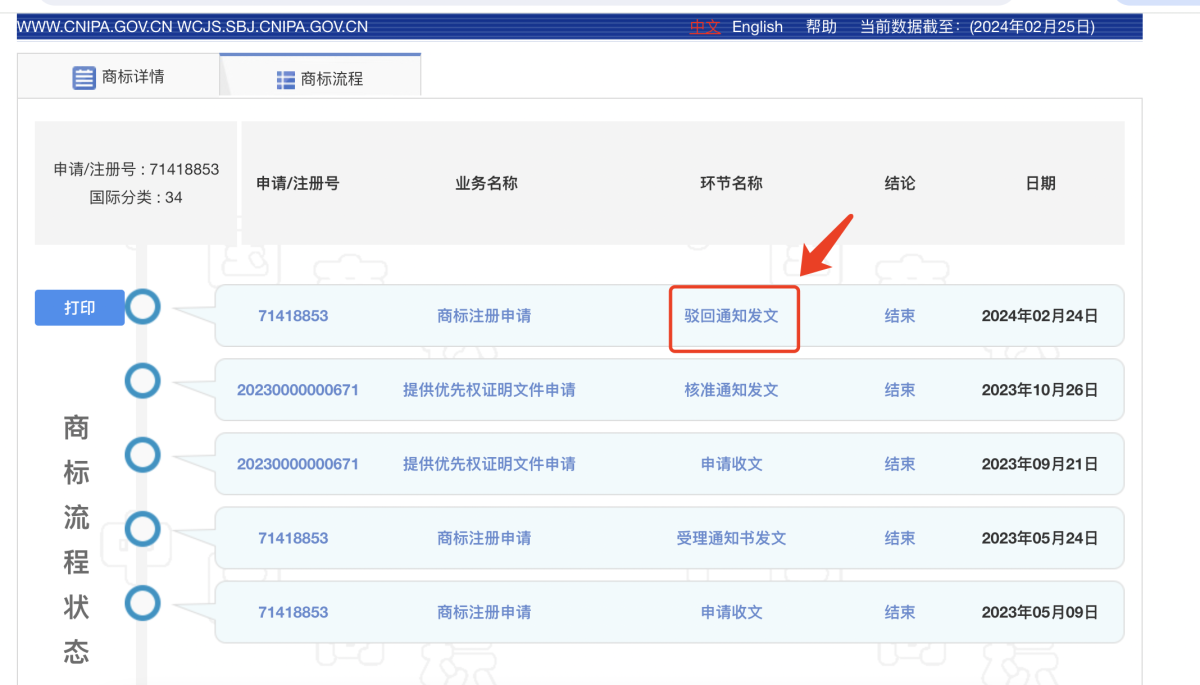Click the 业务名称 column header
The width and height of the screenshot is (1200, 685).
tap(486, 183)
